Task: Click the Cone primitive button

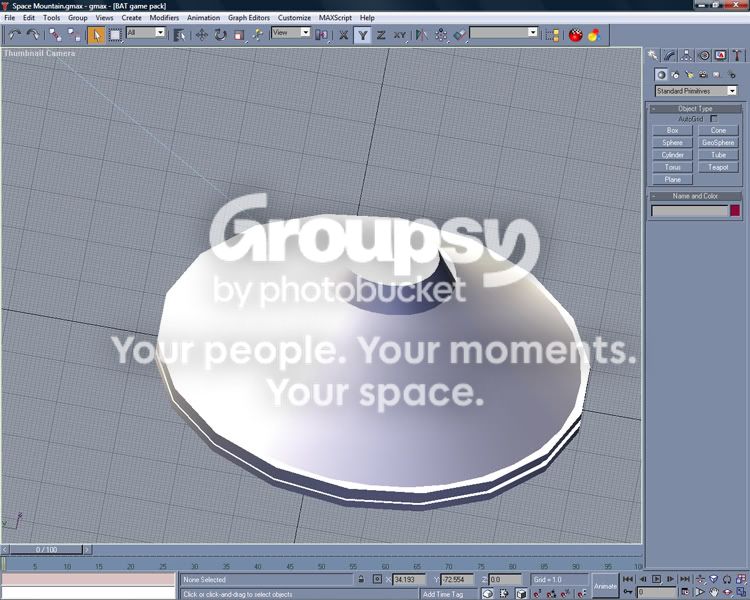Action: click(x=718, y=131)
